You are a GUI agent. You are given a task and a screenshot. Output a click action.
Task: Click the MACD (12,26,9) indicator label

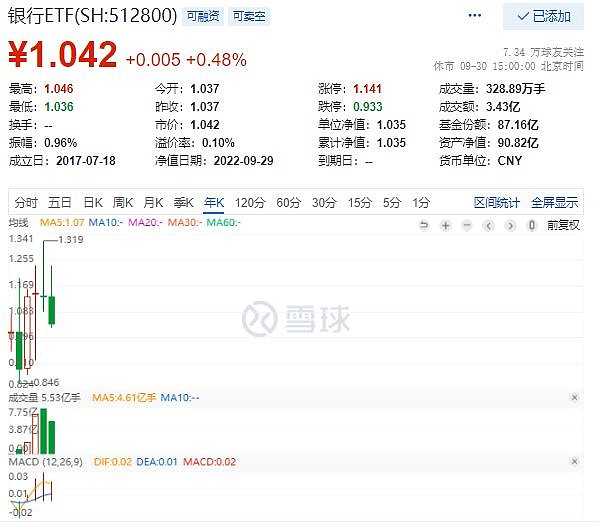pyautogui.click(x=45, y=462)
